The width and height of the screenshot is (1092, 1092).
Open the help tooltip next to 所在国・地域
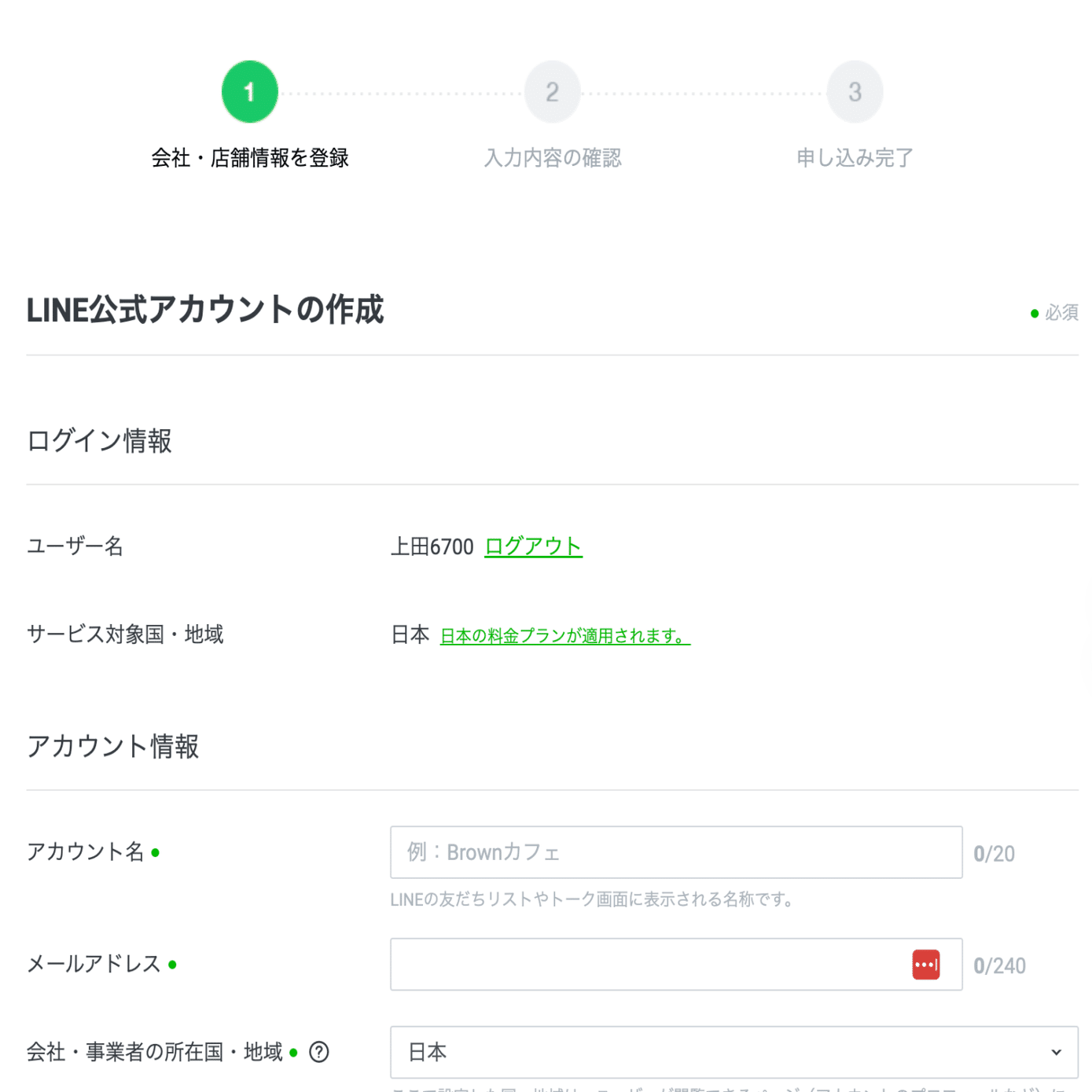318,1051
